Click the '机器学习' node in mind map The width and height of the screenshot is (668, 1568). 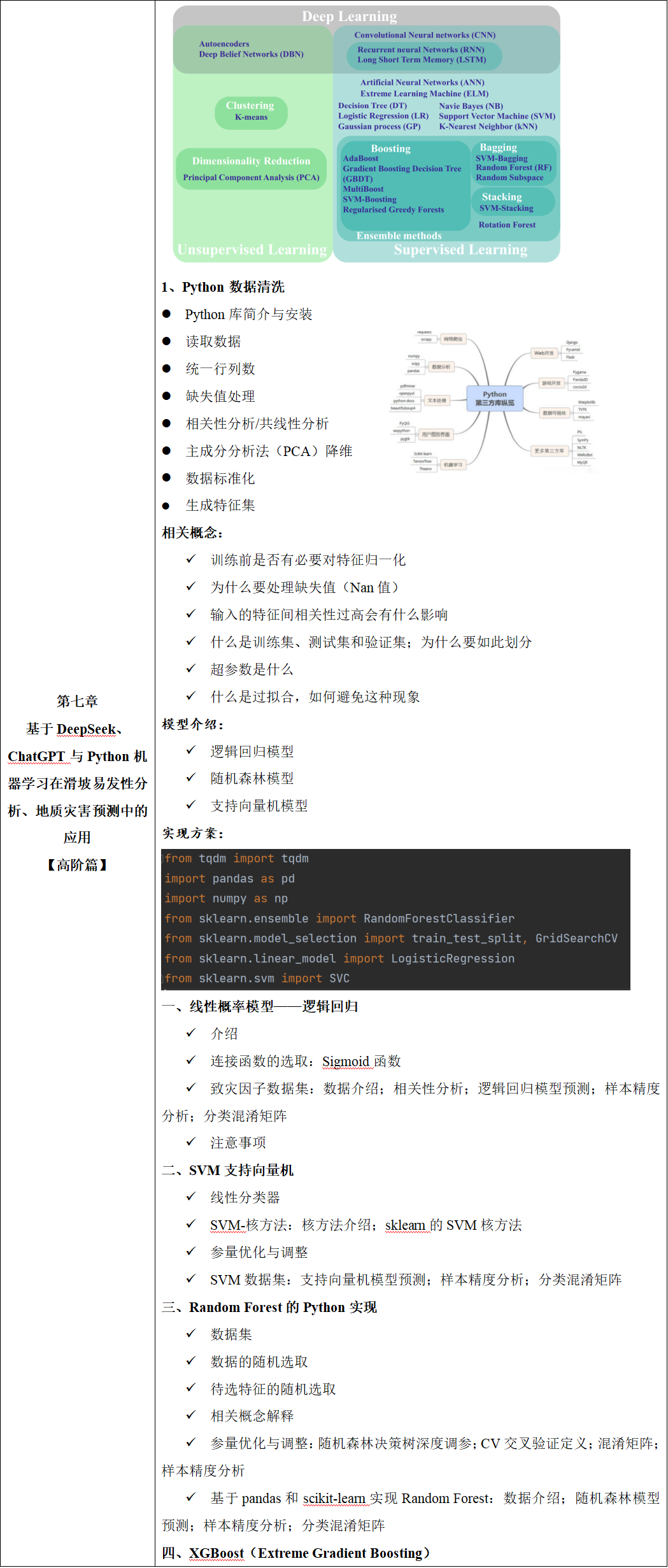[x=453, y=465]
